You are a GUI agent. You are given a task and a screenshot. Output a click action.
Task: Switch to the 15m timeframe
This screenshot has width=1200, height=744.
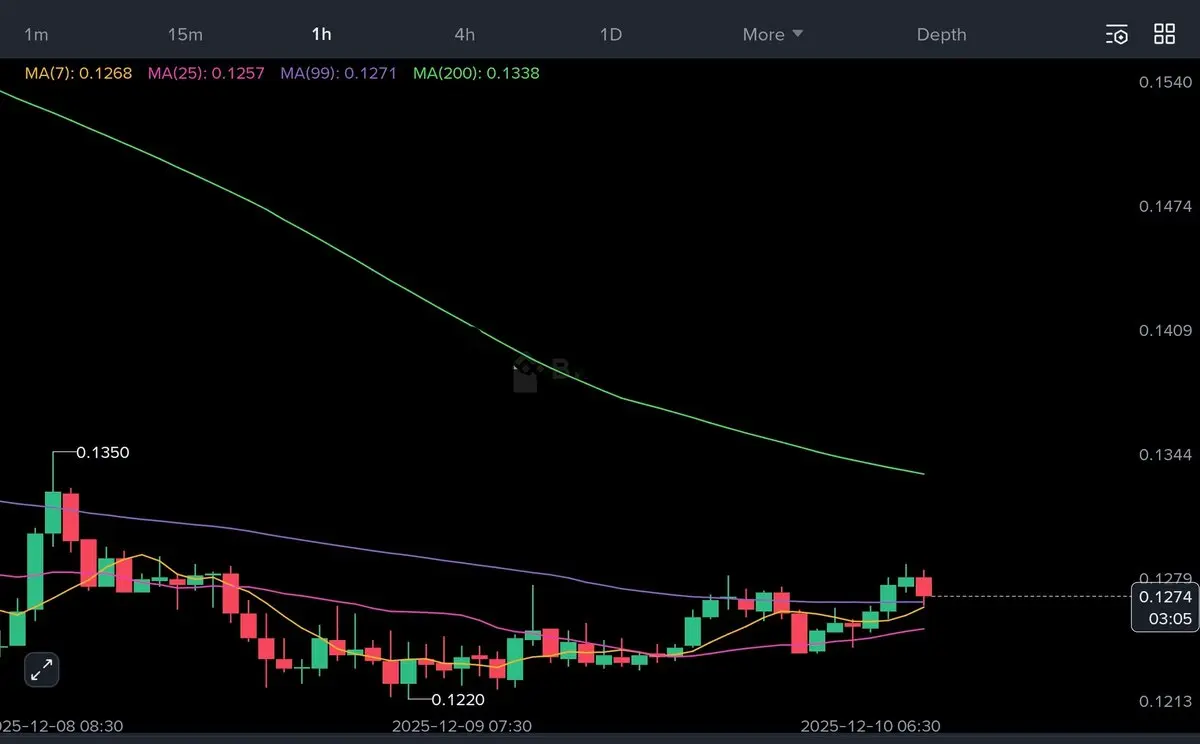185,34
